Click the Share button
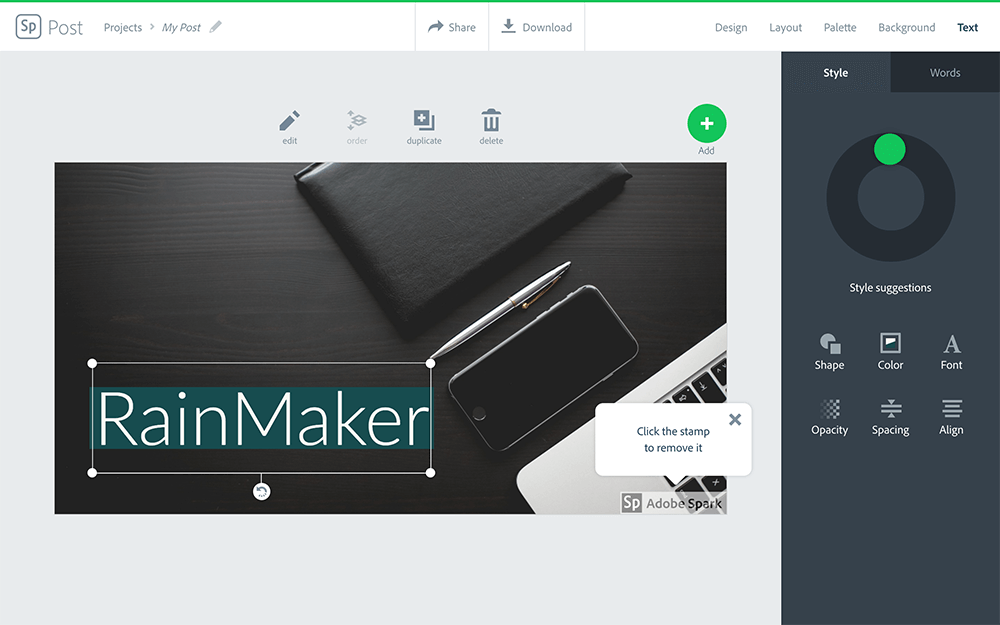This screenshot has height=625, width=1000. tap(452, 27)
